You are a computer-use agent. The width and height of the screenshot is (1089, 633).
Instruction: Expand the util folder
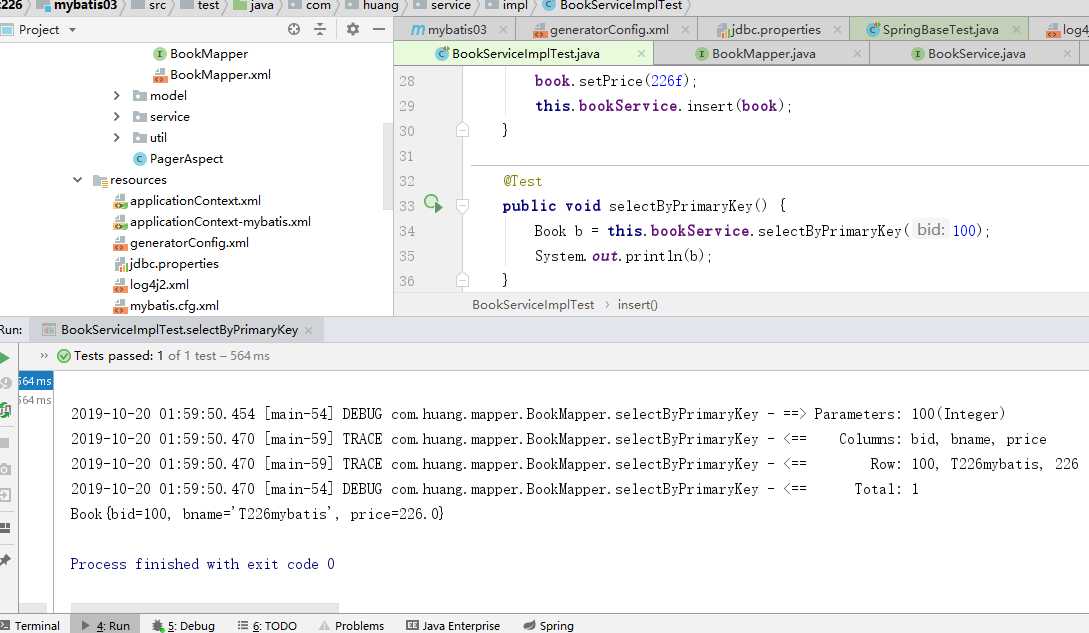(x=117, y=138)
